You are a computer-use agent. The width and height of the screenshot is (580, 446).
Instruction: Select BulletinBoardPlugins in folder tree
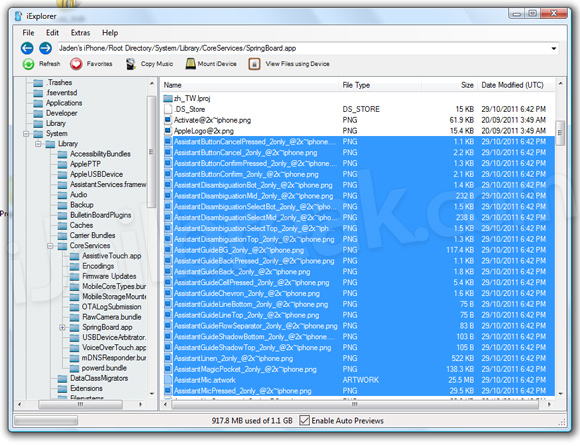click(x=101, y=215)
